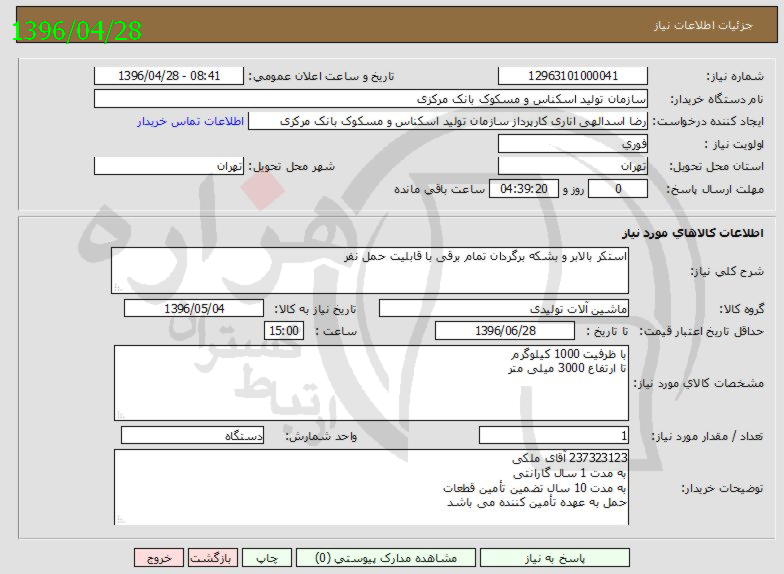Click the announcement date field 1396/04/28 - 08:41
784x574 pixels.
(x=169, y=76)
